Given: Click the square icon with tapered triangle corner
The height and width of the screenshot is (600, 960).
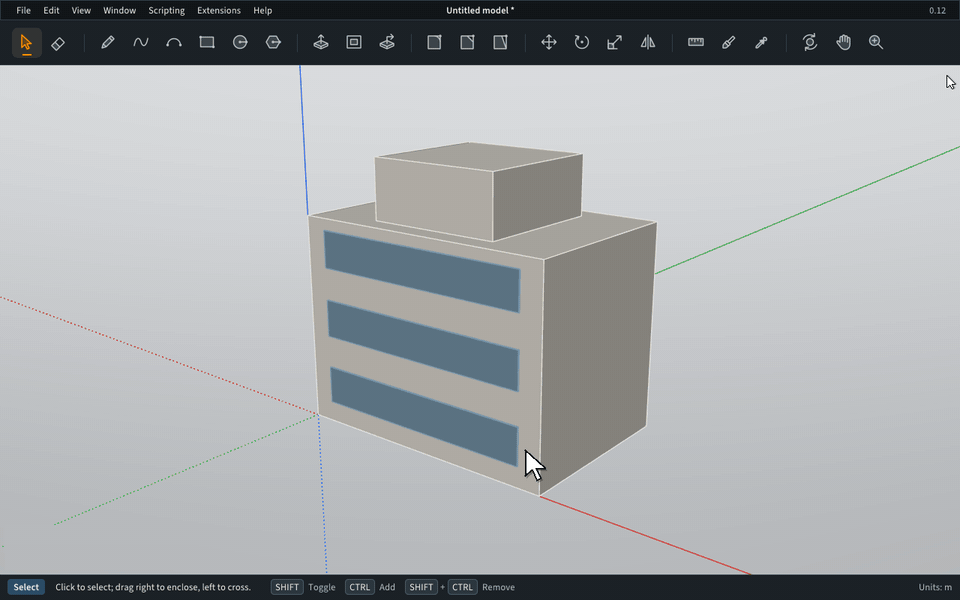Looking at the screenshot, I should pos(500,42).
